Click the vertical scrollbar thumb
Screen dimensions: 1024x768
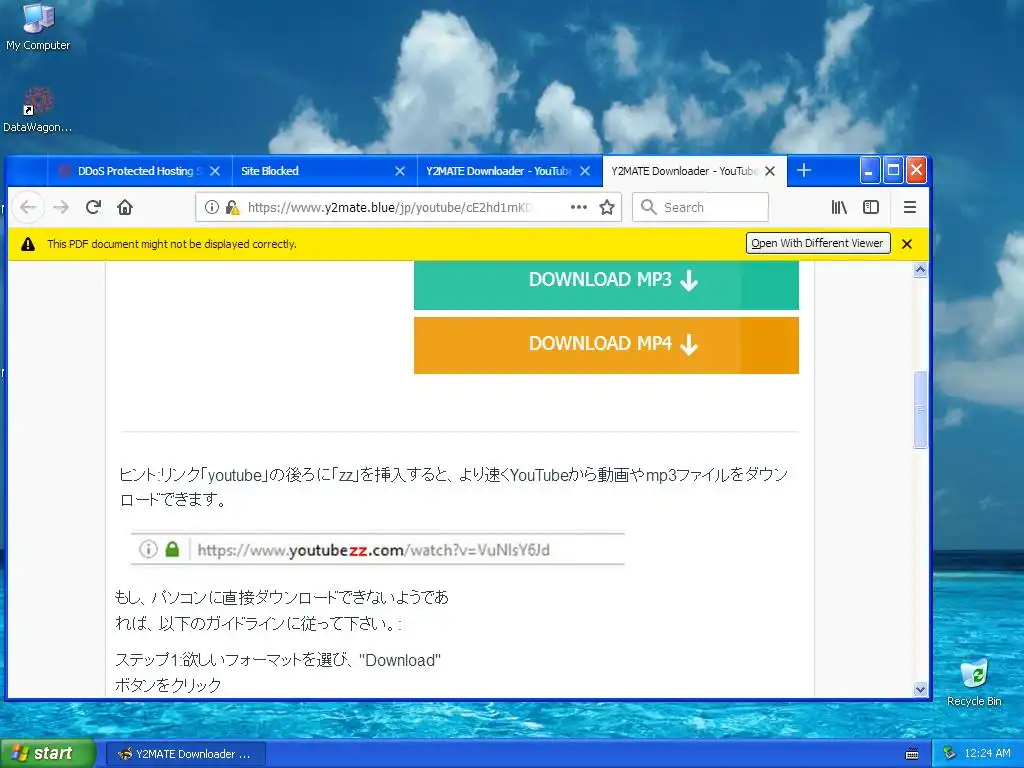[x=920, y=409]
